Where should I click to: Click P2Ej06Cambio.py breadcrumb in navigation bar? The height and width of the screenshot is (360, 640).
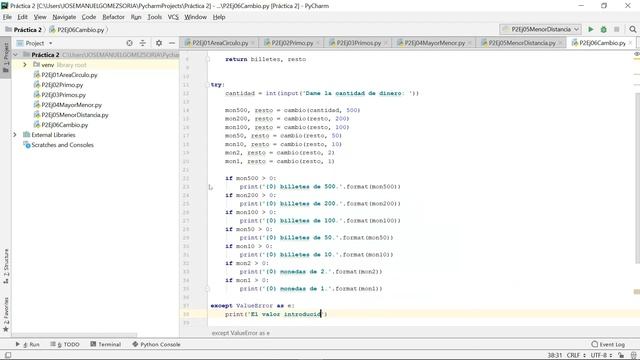(77, 30)
